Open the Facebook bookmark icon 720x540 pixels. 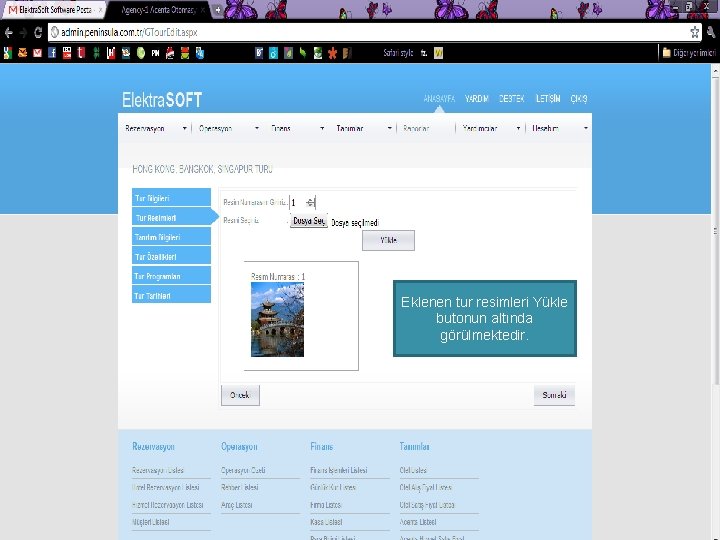point(52,53)
